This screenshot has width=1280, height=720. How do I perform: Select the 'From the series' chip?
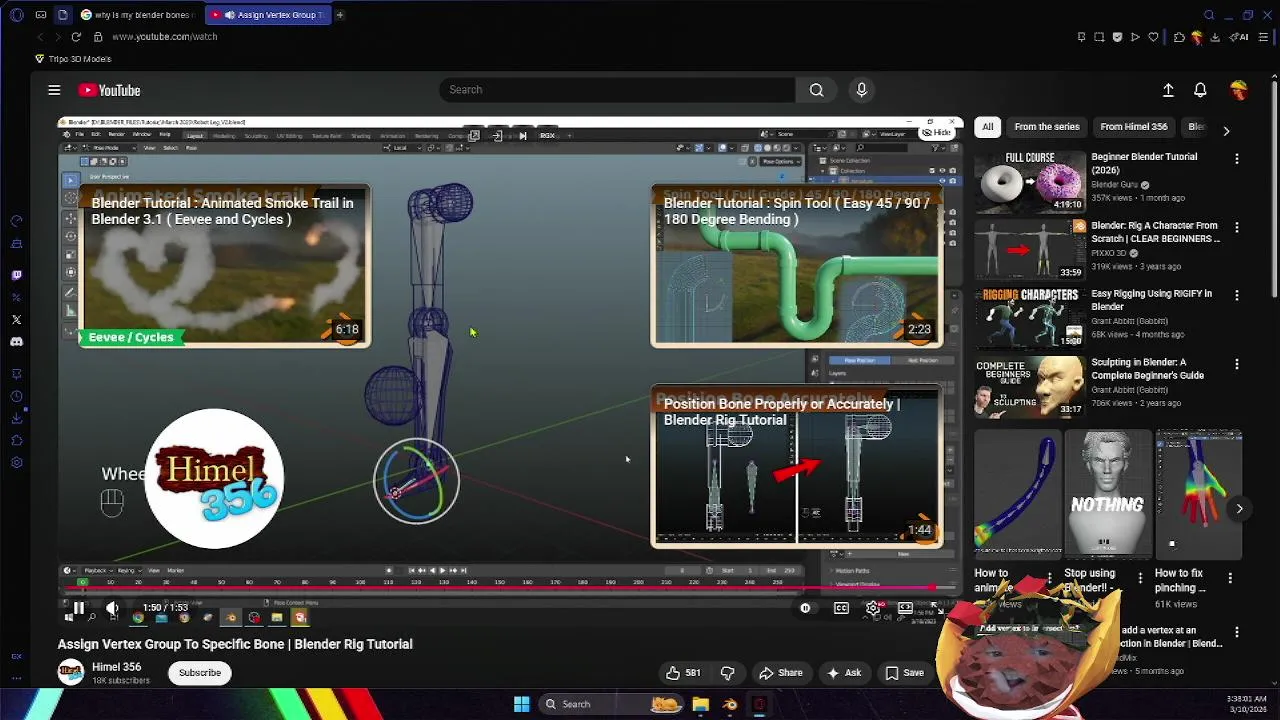coord(1046,127)
